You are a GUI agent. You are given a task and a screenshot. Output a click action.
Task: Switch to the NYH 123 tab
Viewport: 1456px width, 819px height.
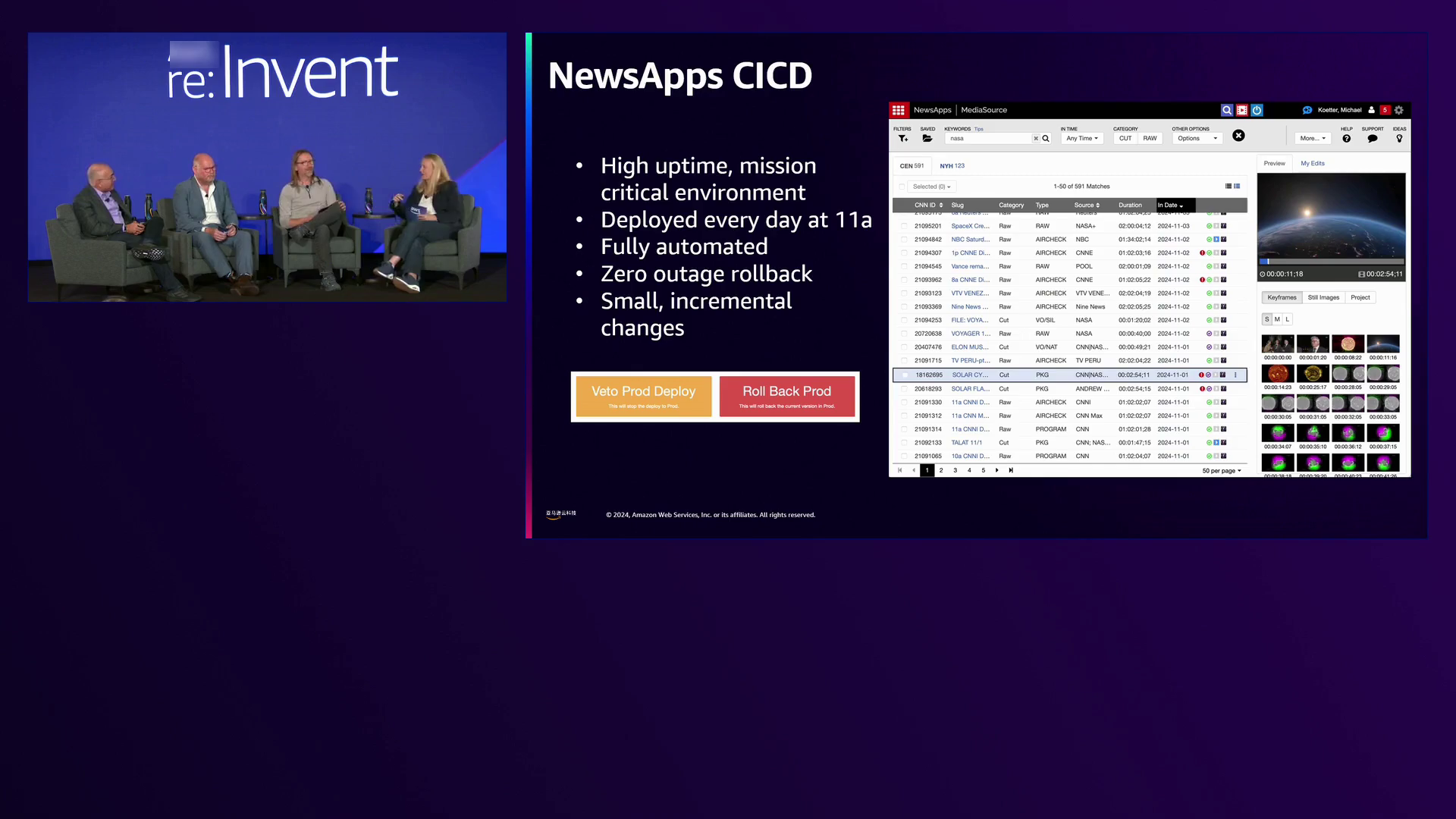click(952, 165)
